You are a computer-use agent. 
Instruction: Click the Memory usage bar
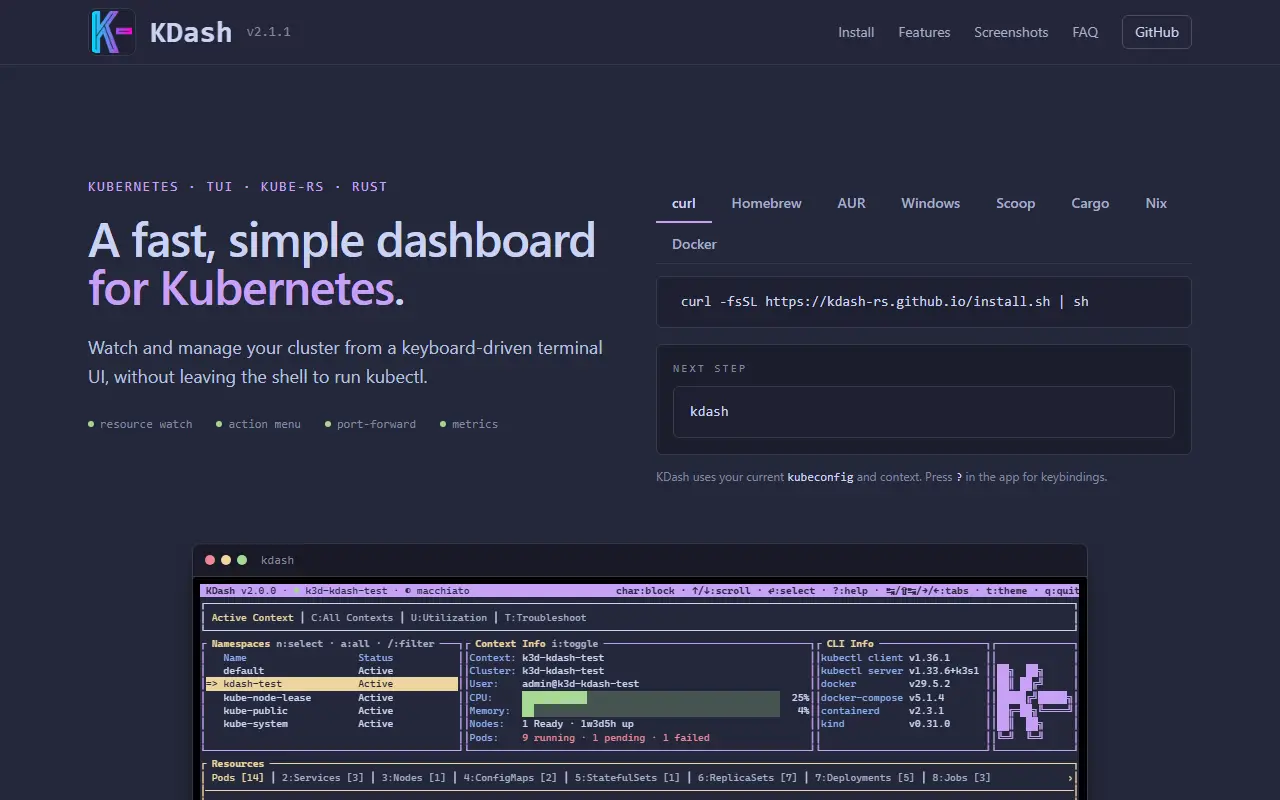click(x=651, y=711)
